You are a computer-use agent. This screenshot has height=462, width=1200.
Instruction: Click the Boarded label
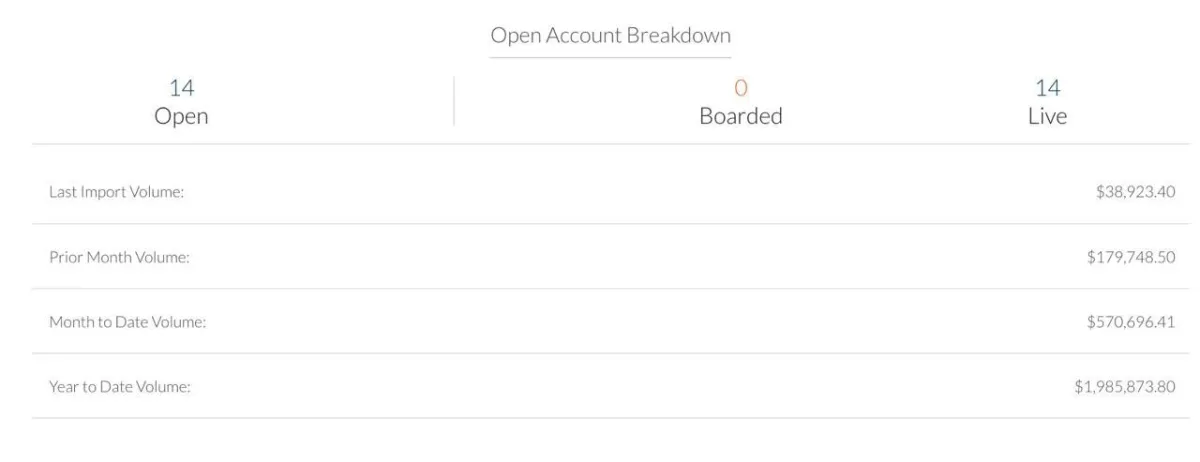(741, 116)
